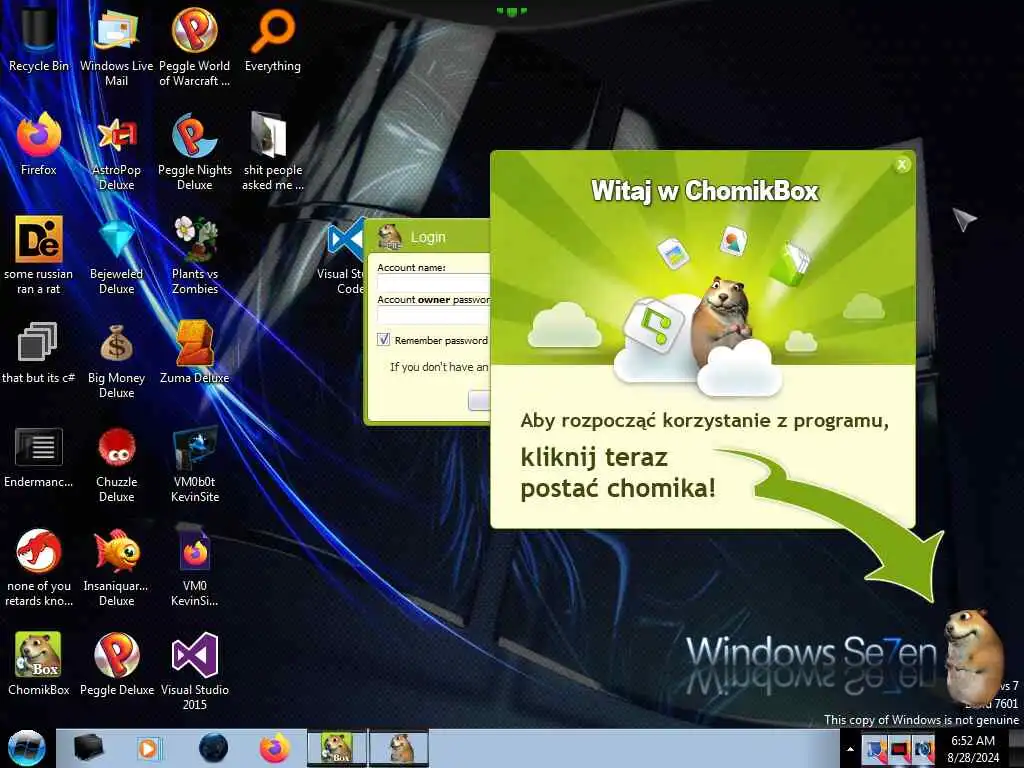Viewport: 1024px width, 768px height.
Task: Open Visual Studio Code desktop shortcut
Action: click(x=342, y=255)
